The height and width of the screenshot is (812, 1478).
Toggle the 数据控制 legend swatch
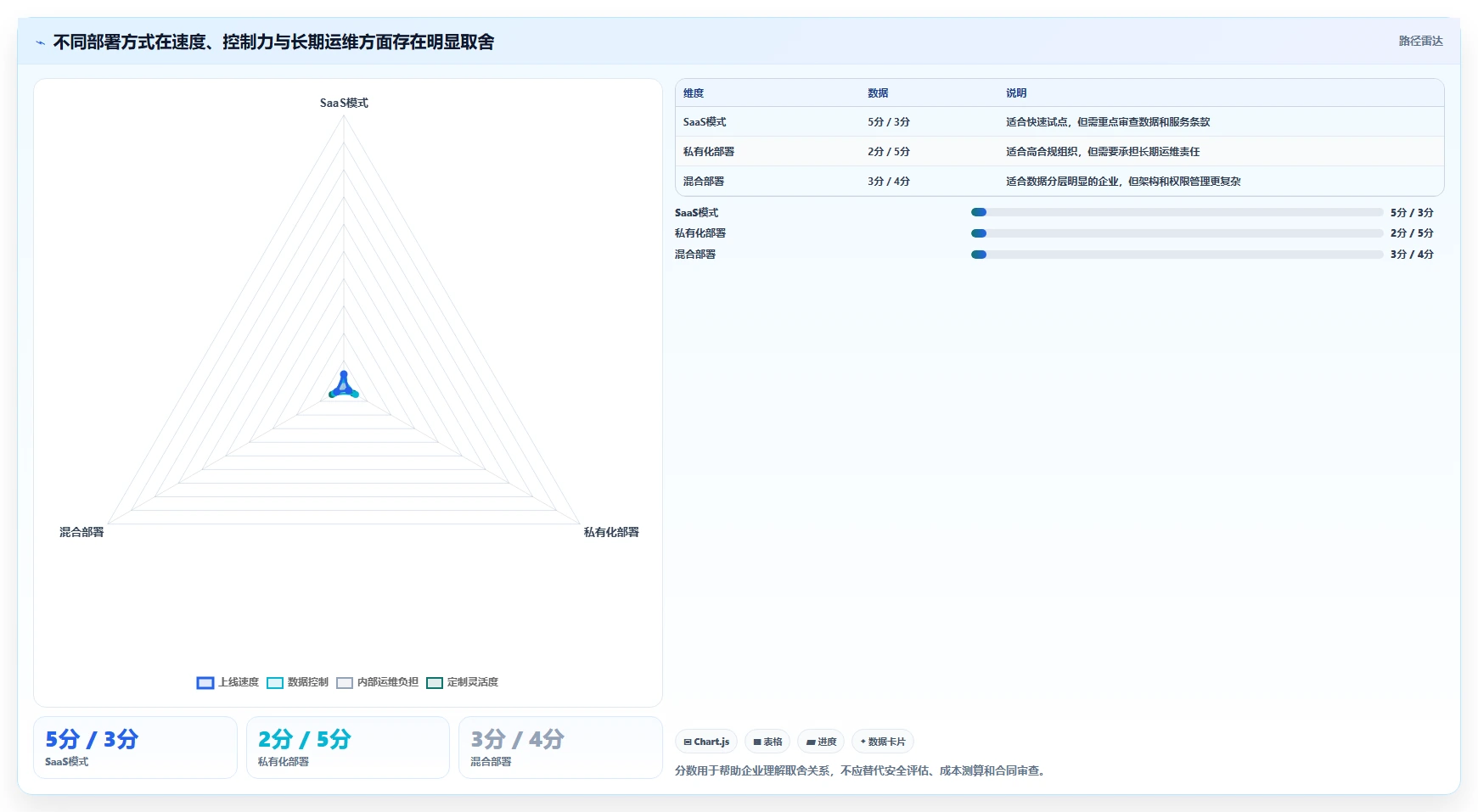pyautogui.click(x=275, y=683)
